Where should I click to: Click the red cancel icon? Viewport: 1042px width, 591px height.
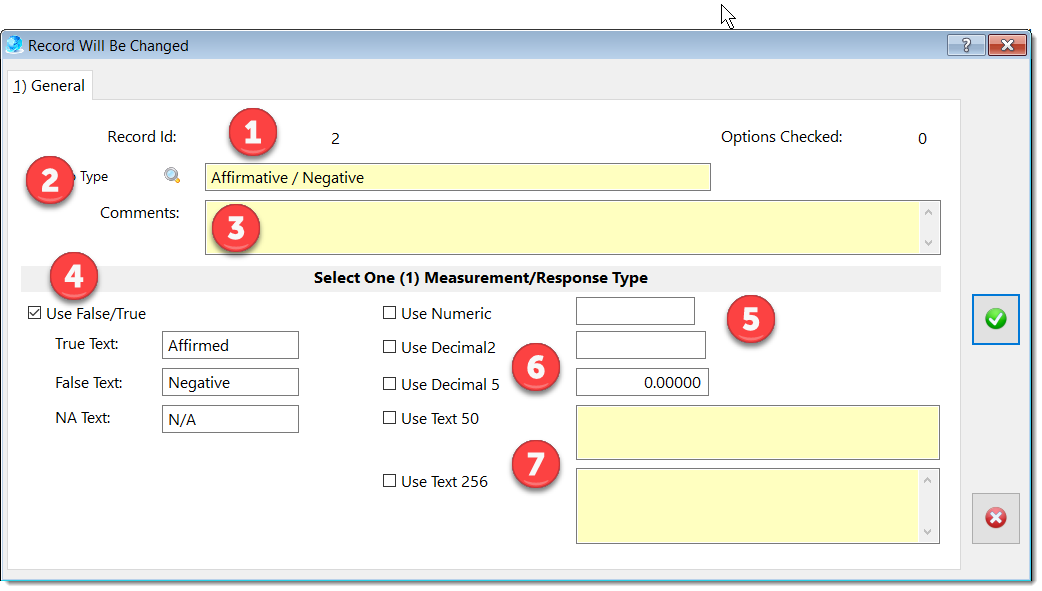tap(995, 518)
